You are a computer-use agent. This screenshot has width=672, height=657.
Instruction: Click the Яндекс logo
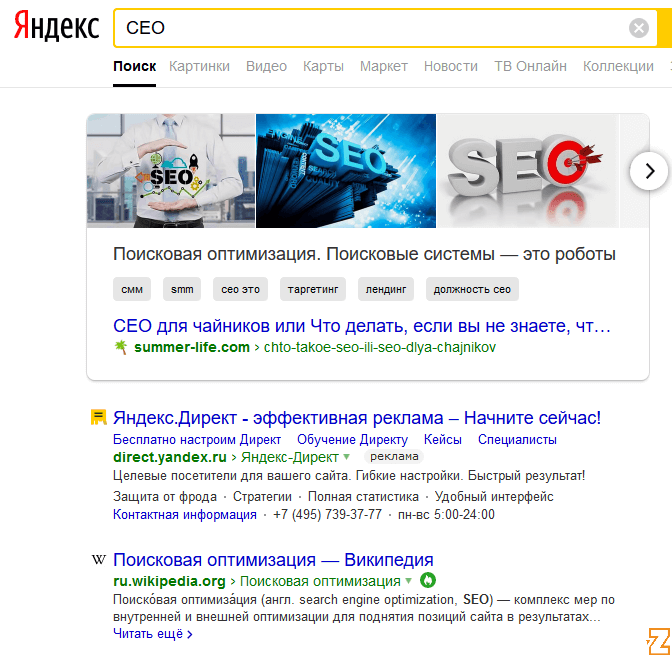(x=56, y=26)
